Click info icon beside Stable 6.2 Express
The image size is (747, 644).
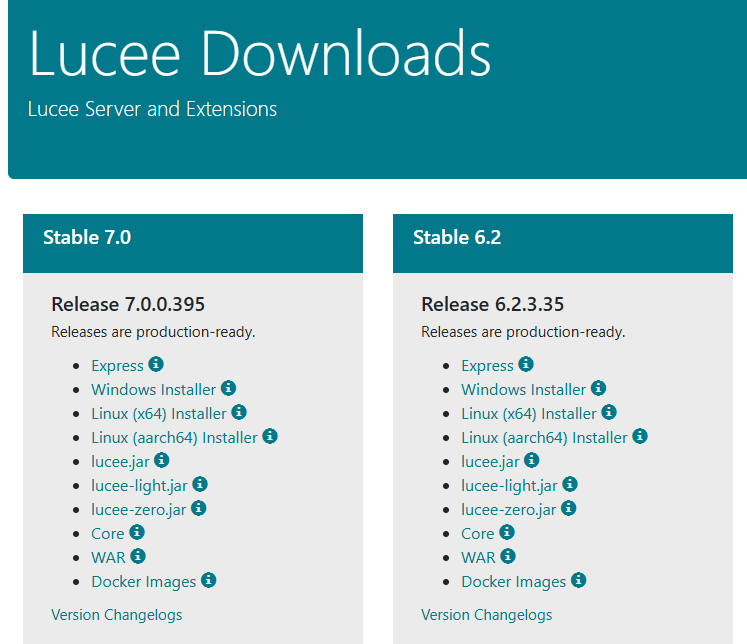(x=526, y=365)
